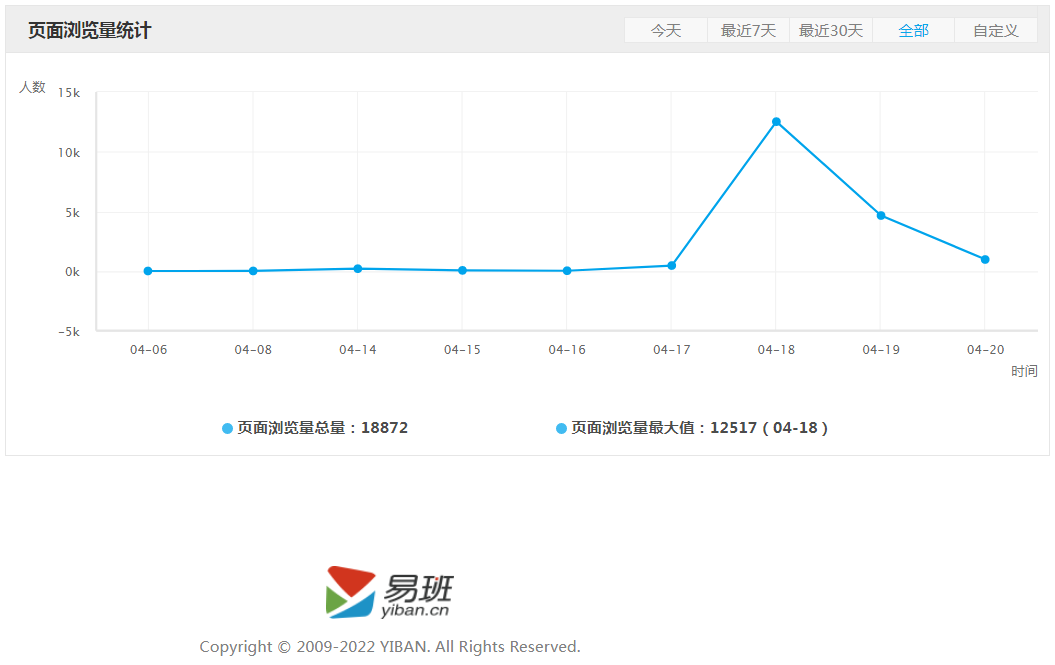Viewport: 1055px width, 665px height.
Task: Select the 04-14 data point
Action: pyautogui.click(x=358, y=269)
